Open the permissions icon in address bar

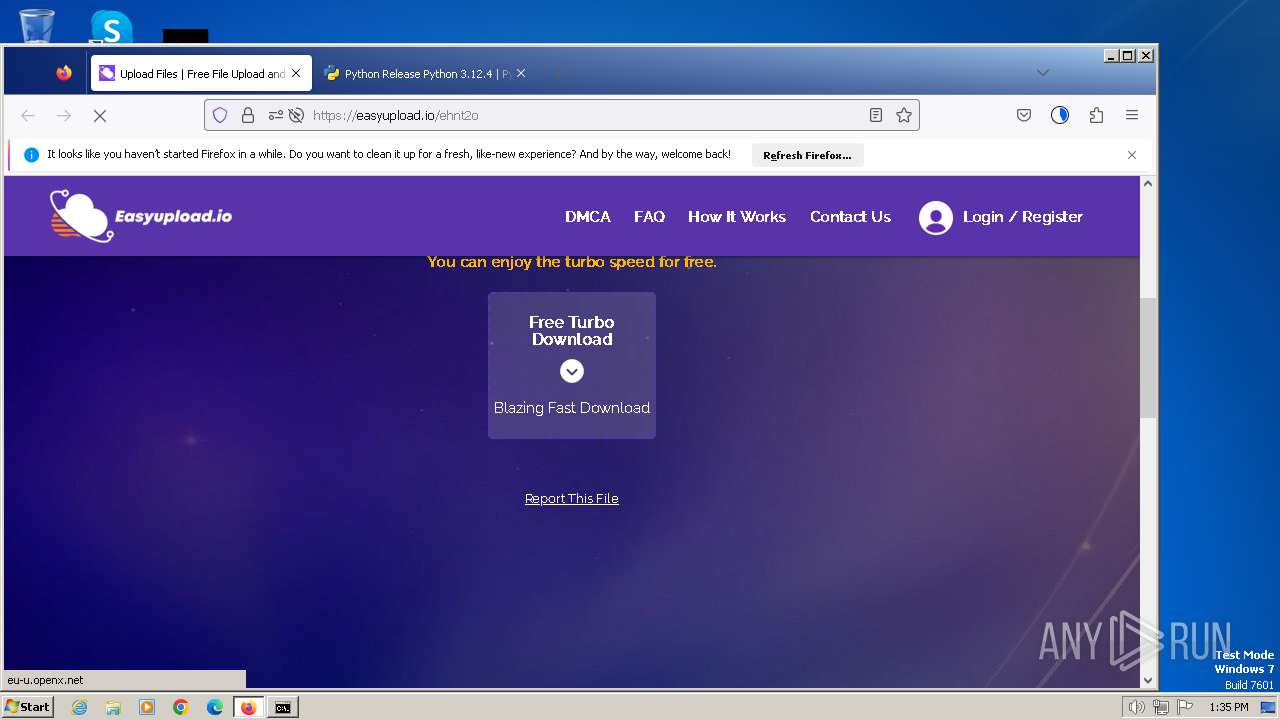[x=276, y=115]
